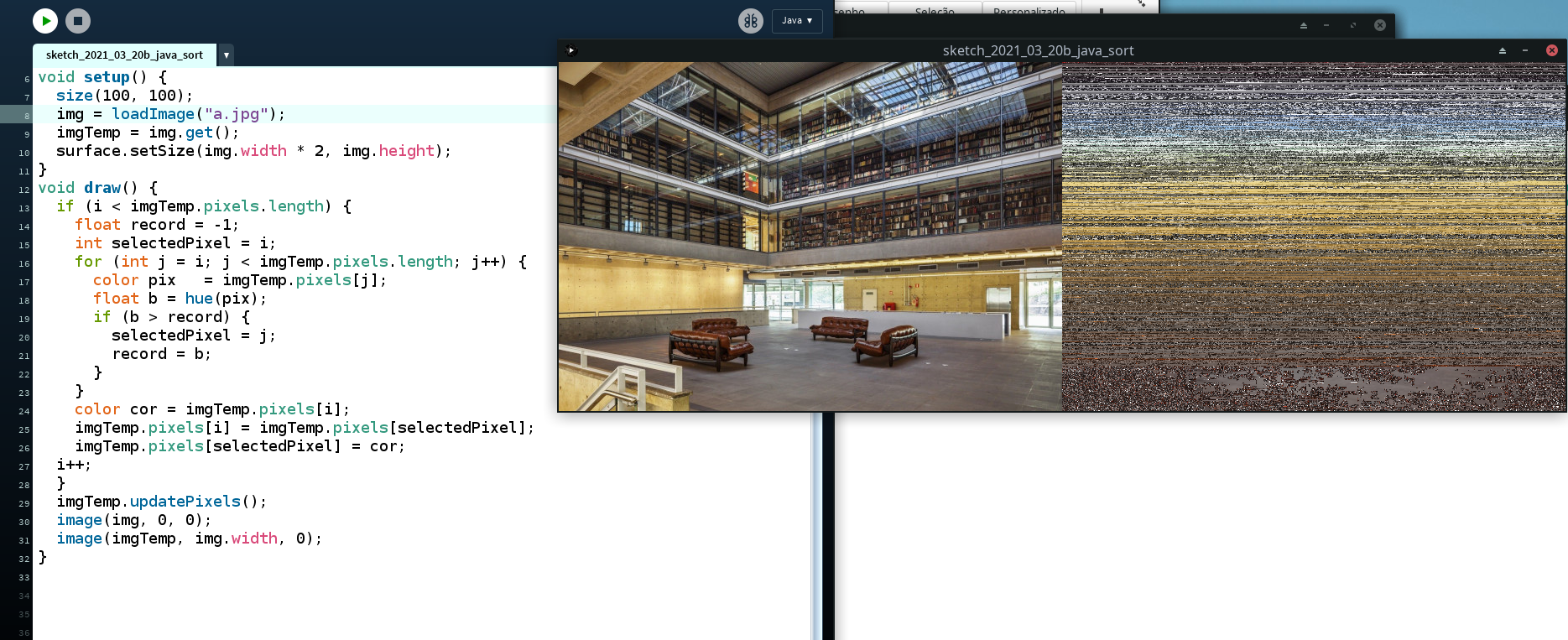Viewport: 1568px width, 640px height.
Task: Place cursor in 'loadImage("a.jpg");' line
Action: 170,114
